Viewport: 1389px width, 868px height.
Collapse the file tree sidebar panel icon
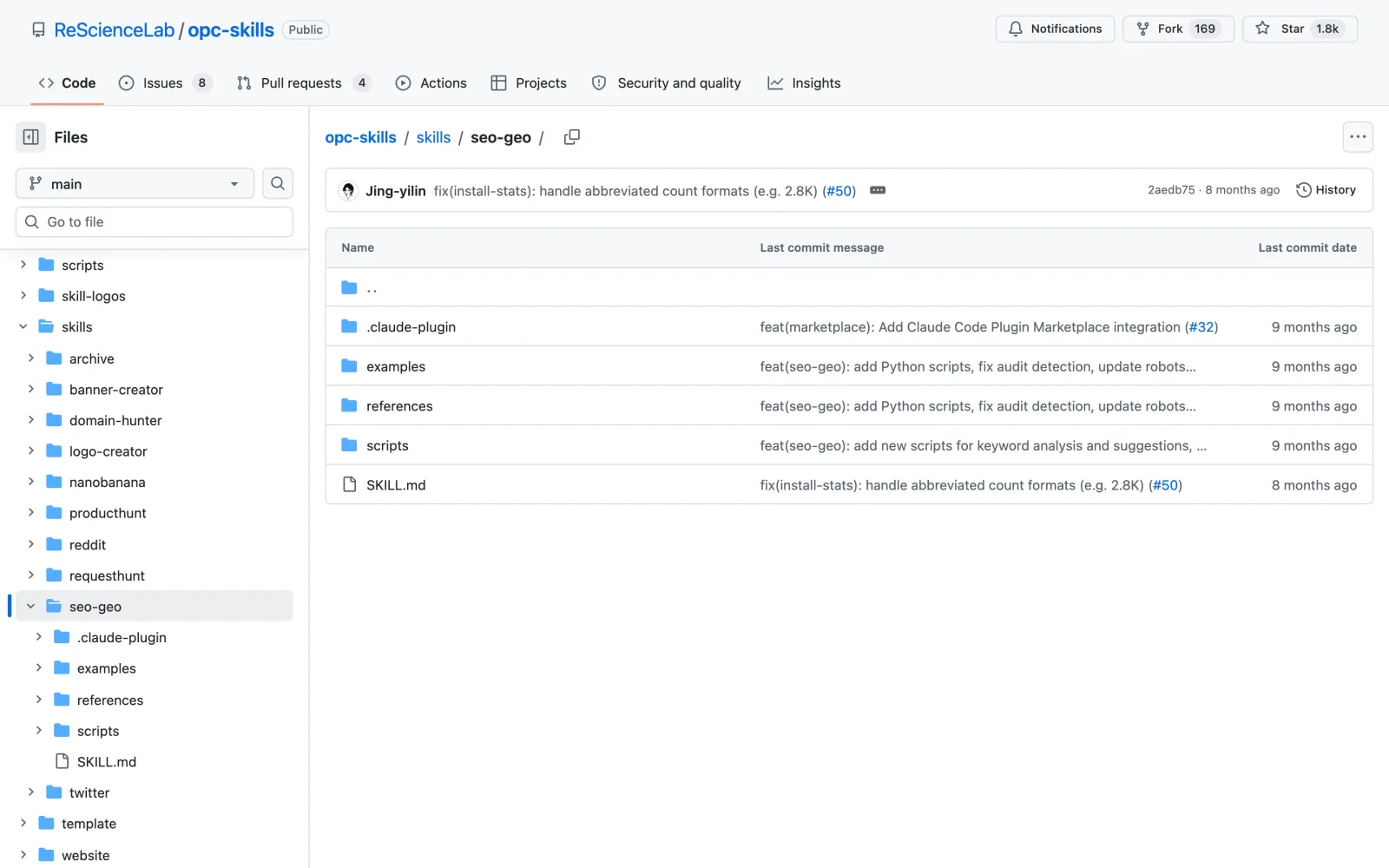pyautogui.click(x=30, y=137)
